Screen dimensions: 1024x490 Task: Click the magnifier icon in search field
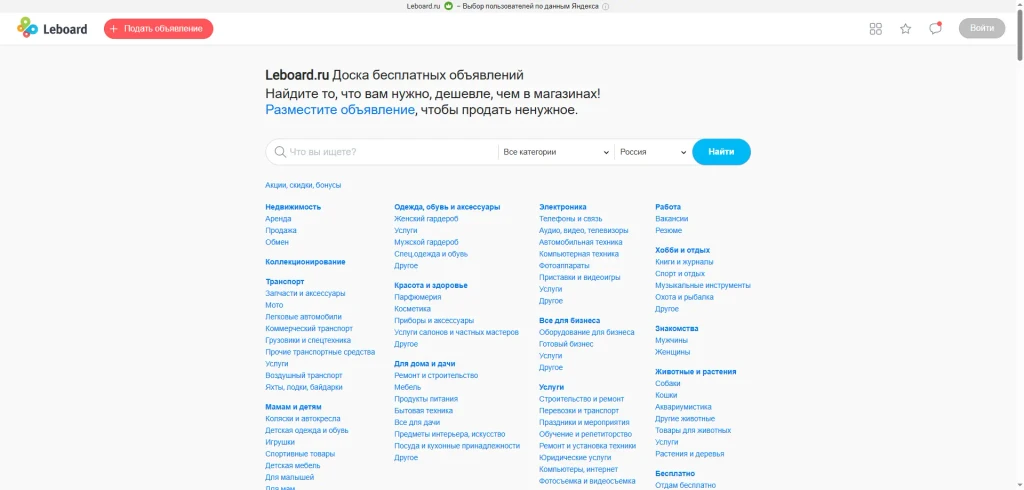[x=280, y=152]
